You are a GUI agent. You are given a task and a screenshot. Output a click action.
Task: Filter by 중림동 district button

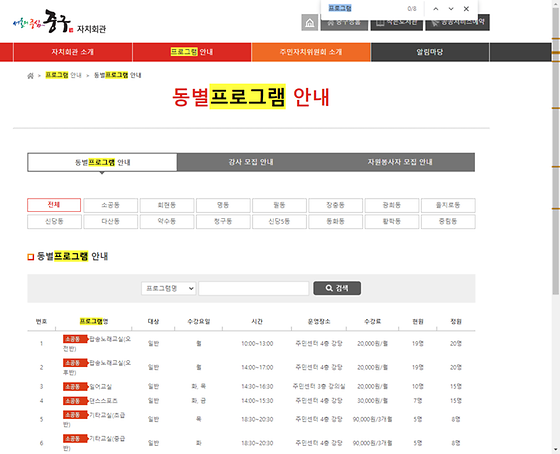point(448,221)
